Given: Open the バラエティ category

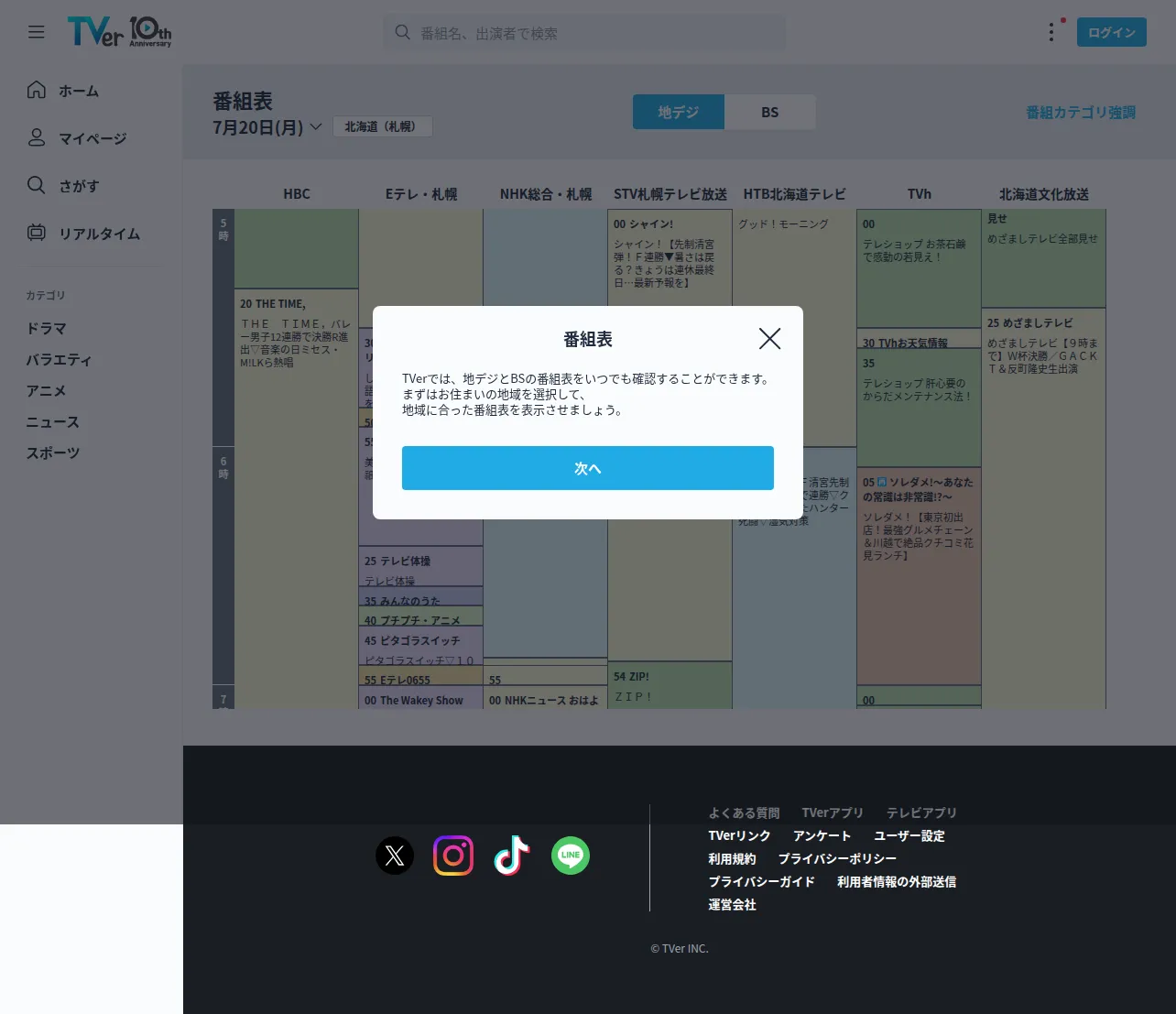Looking at the screenshot, I should [x=59, y=359].
